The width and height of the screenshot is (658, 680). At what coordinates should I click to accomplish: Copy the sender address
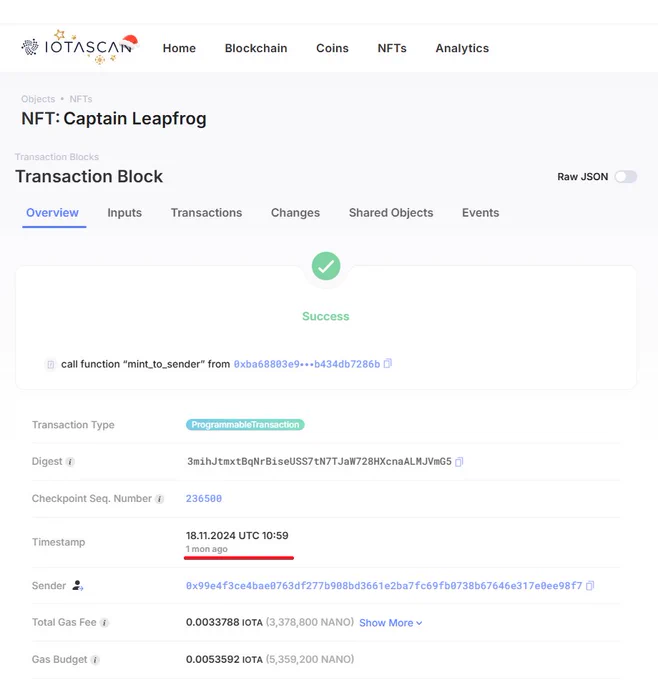click(590, 586)
